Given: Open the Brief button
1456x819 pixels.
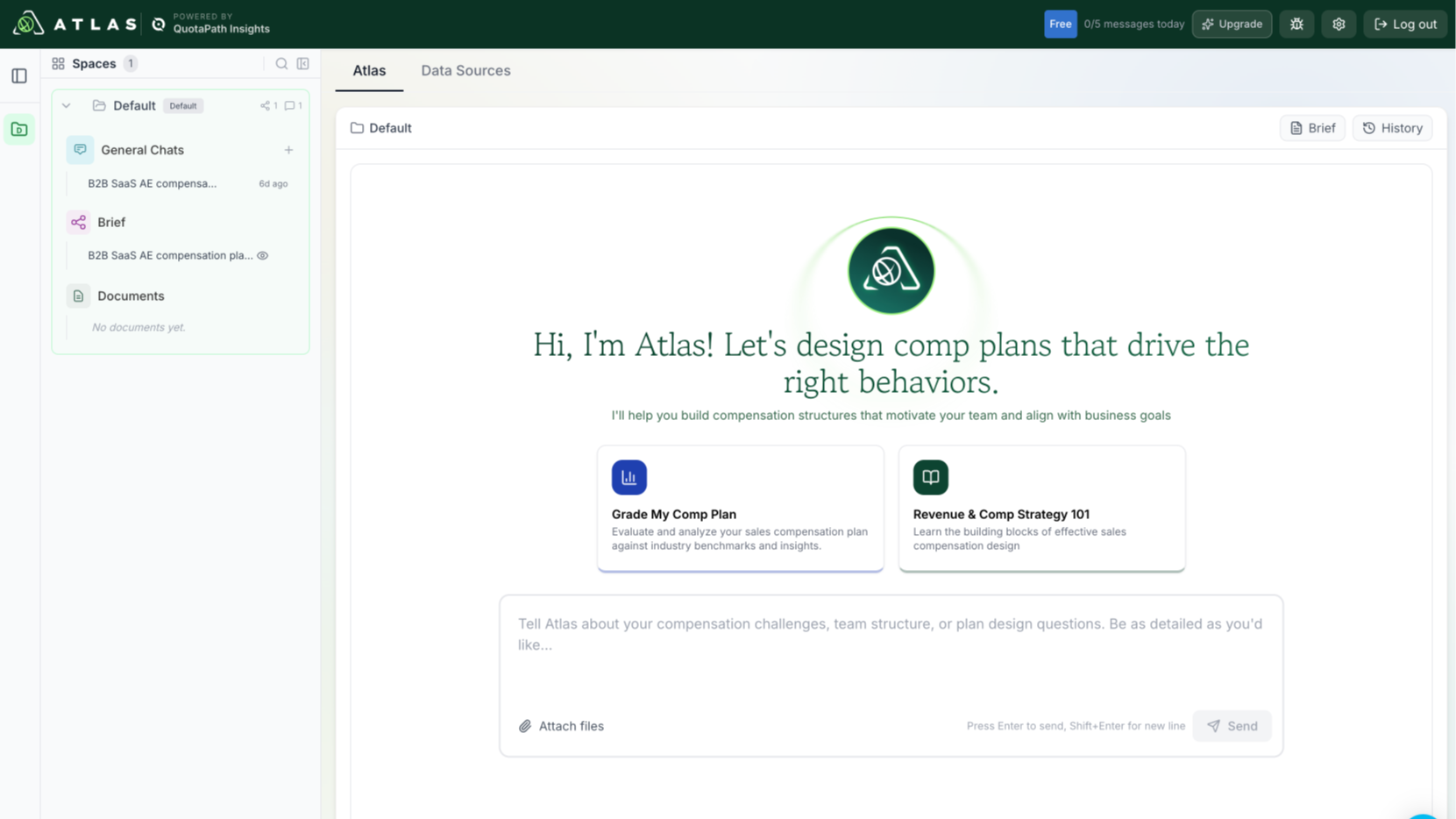Looking at the screenshot, I should (1312, 128).
